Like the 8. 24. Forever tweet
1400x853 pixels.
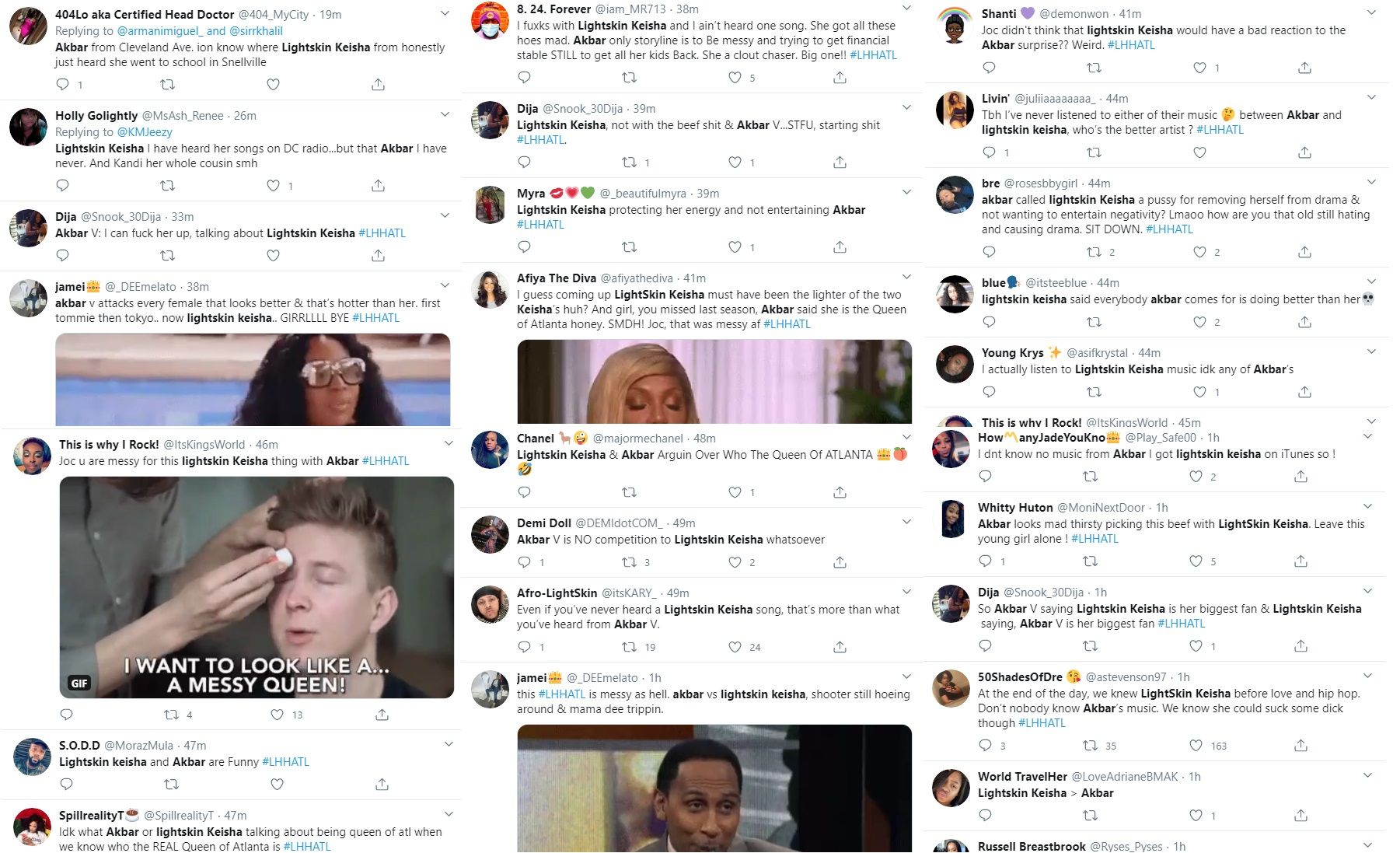(735, 78)
